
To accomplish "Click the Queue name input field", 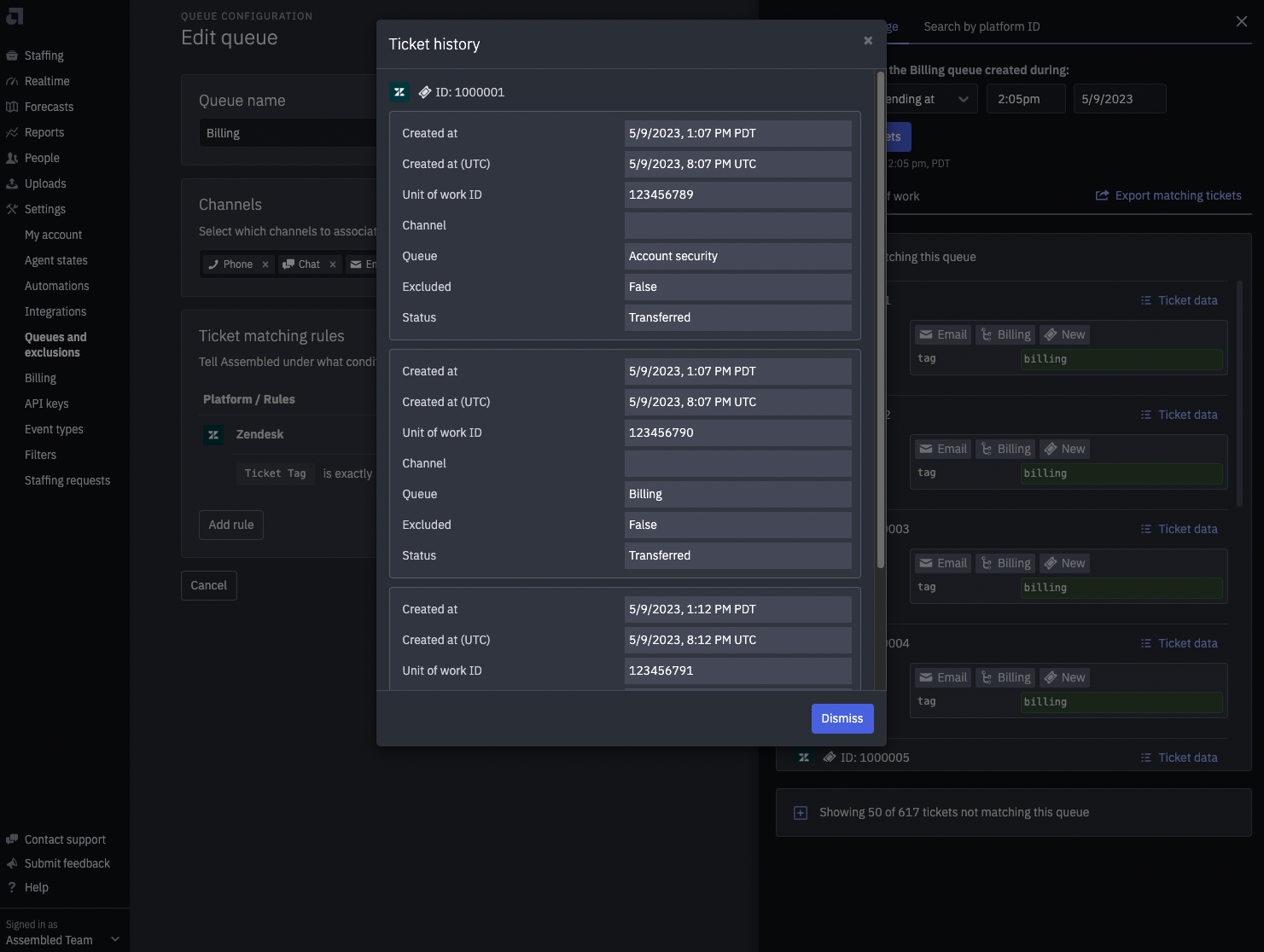I will [288, 133].
